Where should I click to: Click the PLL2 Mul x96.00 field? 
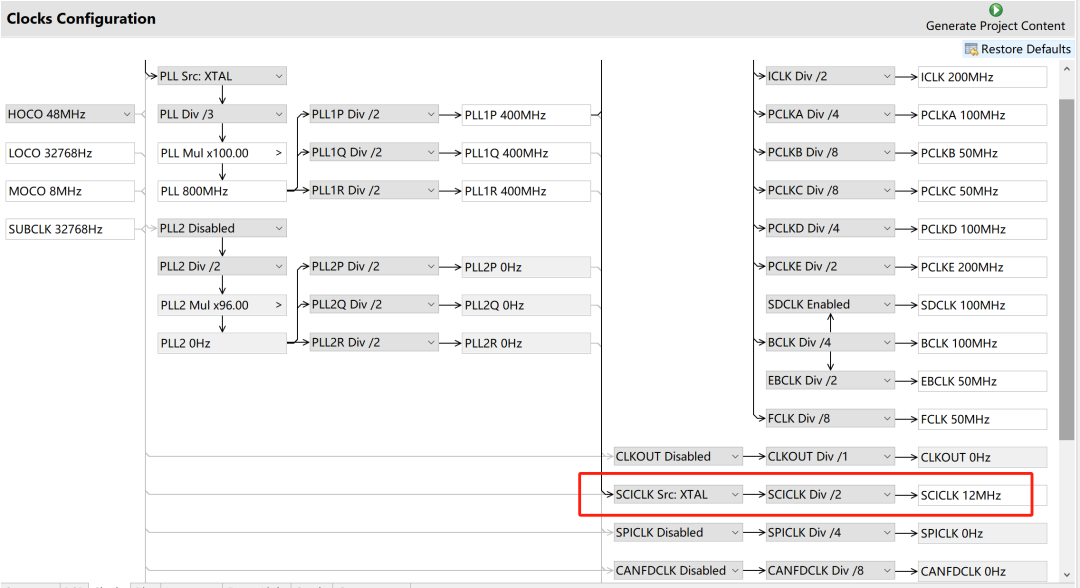222,305
